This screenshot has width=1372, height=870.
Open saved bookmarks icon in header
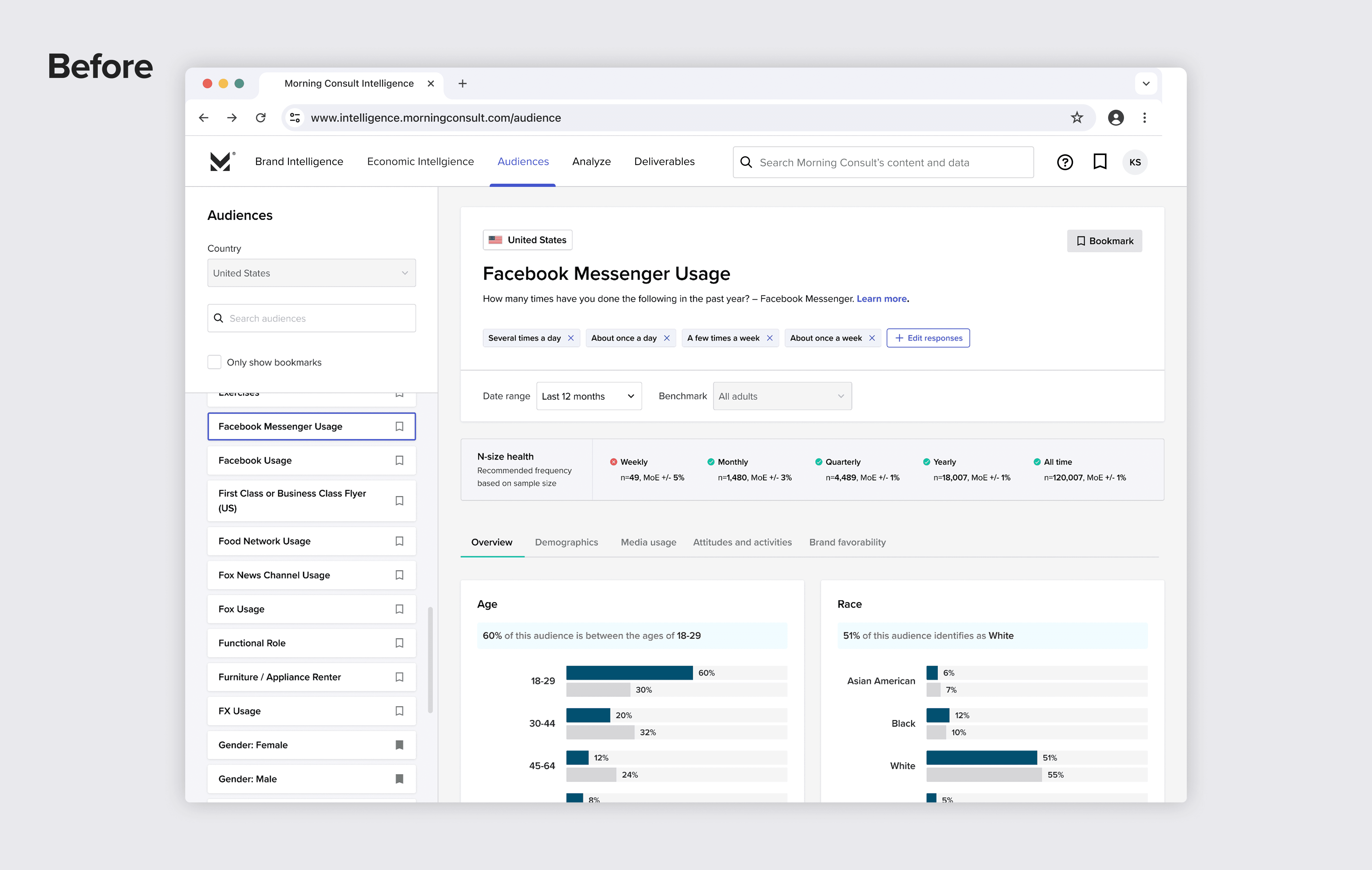point(1100,162)
